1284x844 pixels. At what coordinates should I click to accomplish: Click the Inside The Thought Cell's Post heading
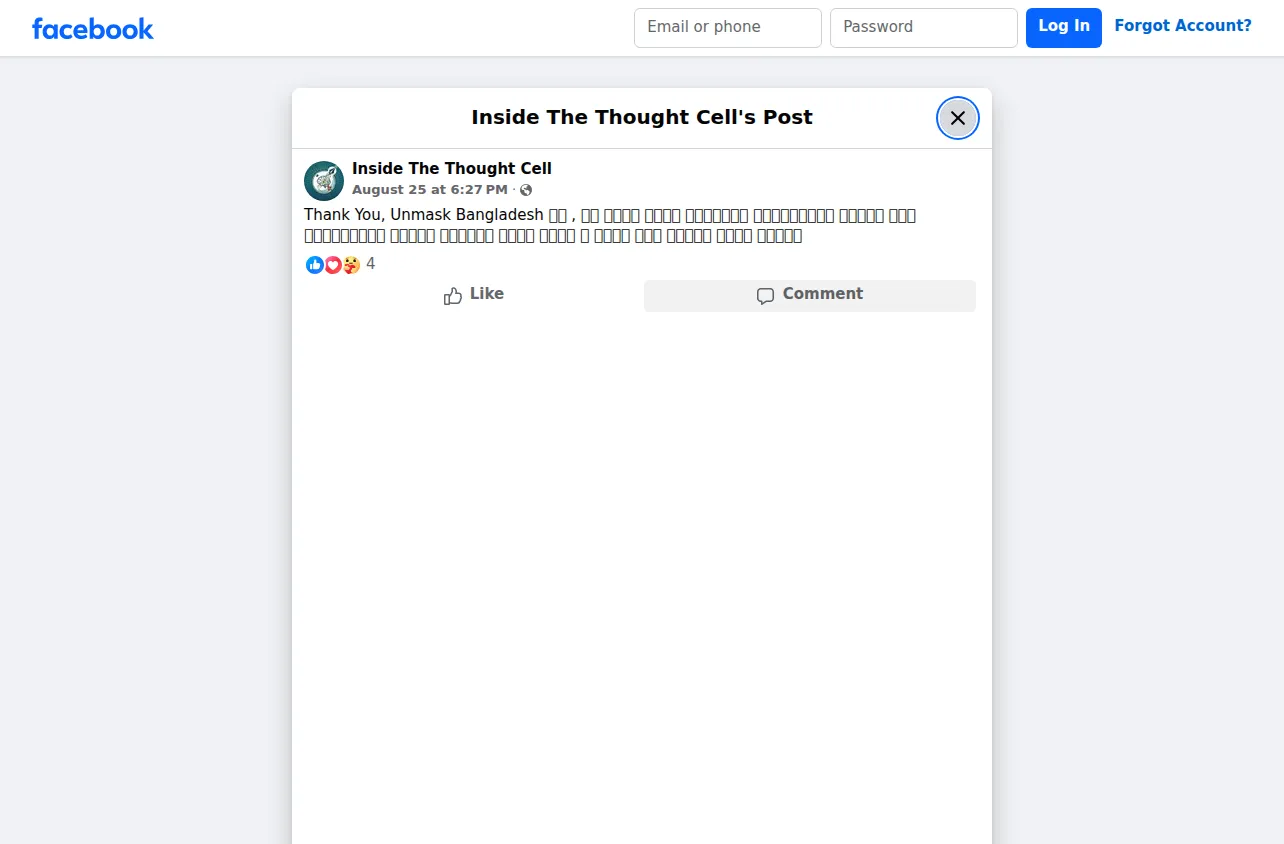(642, 117)
